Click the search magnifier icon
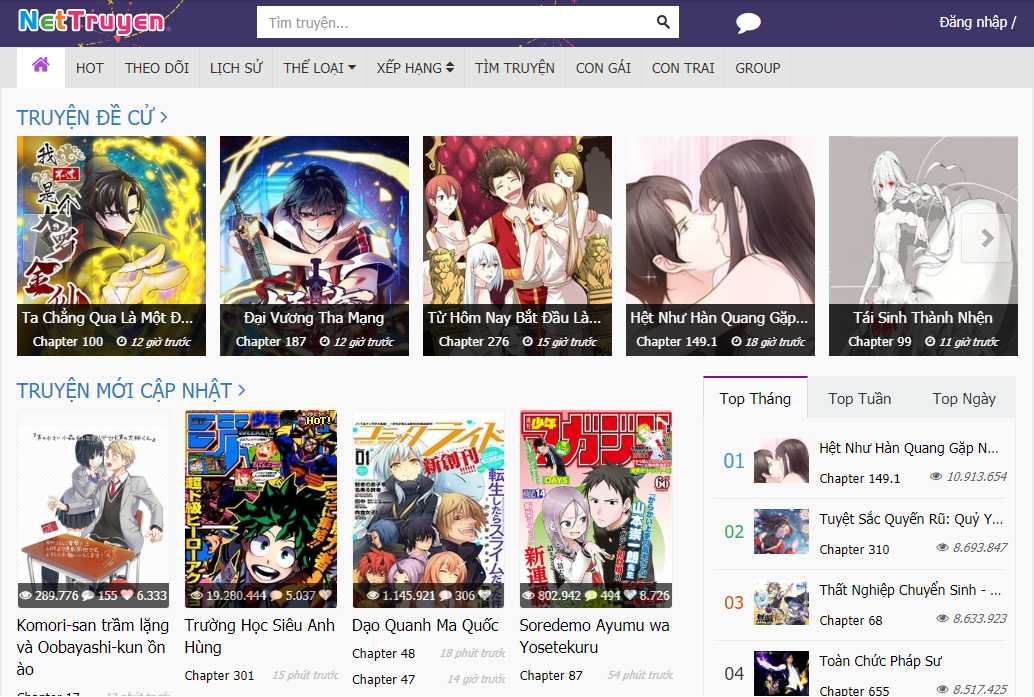 [663, 22]
